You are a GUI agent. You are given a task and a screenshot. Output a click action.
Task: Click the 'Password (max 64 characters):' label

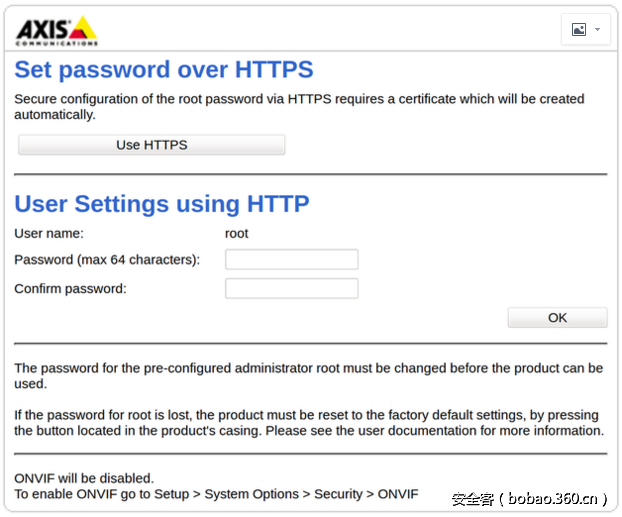tap(107, 260)
